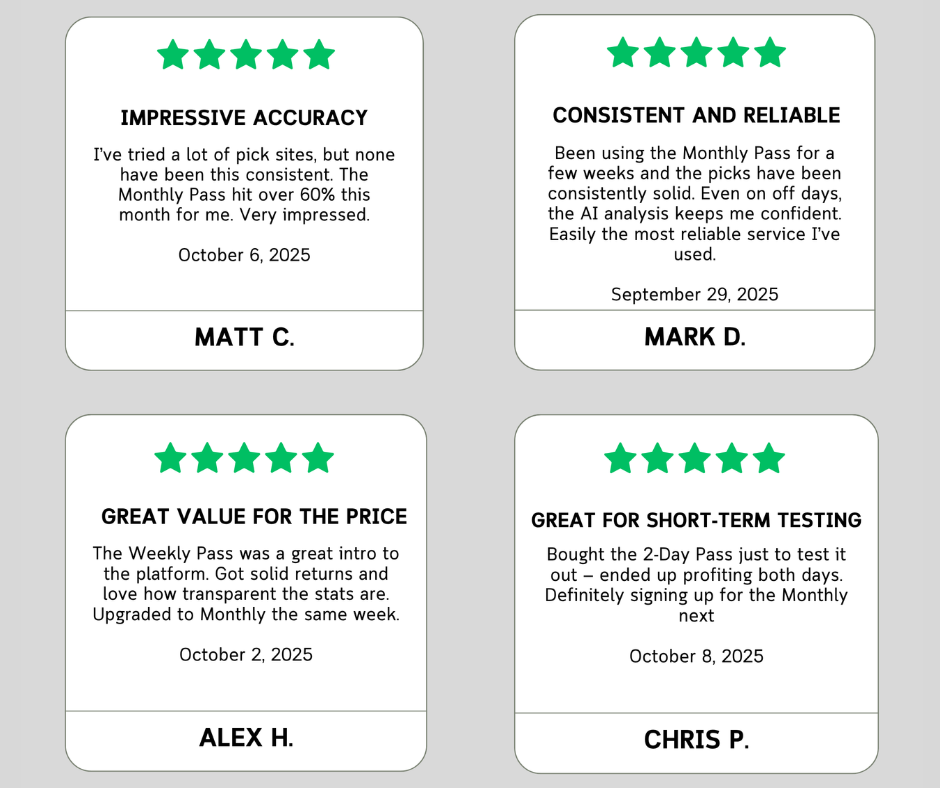Click the "Great Value for the Price" heading
The image size is (940, 788).
pos(254,517)
